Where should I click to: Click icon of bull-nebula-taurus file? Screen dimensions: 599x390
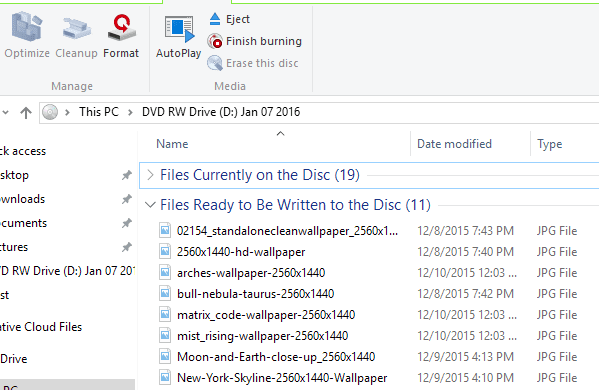point(165,293)
